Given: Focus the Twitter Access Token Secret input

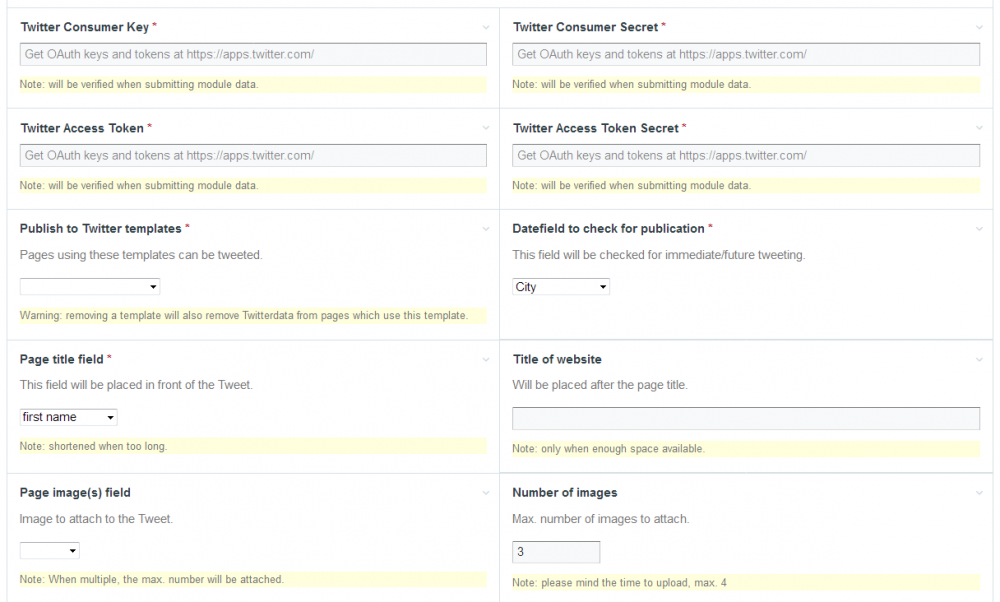Looking at the screenshot, I should point(746,156).
